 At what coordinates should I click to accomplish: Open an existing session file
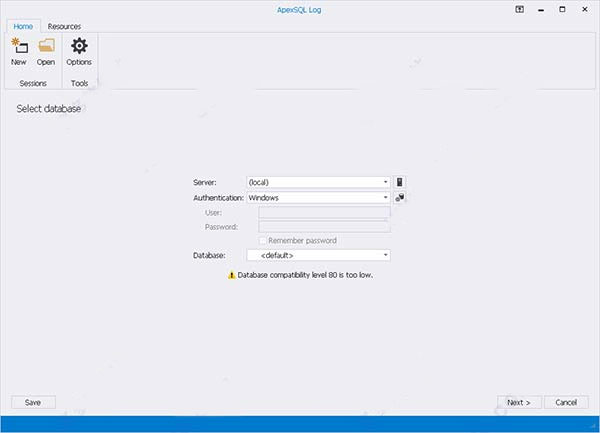46,52
